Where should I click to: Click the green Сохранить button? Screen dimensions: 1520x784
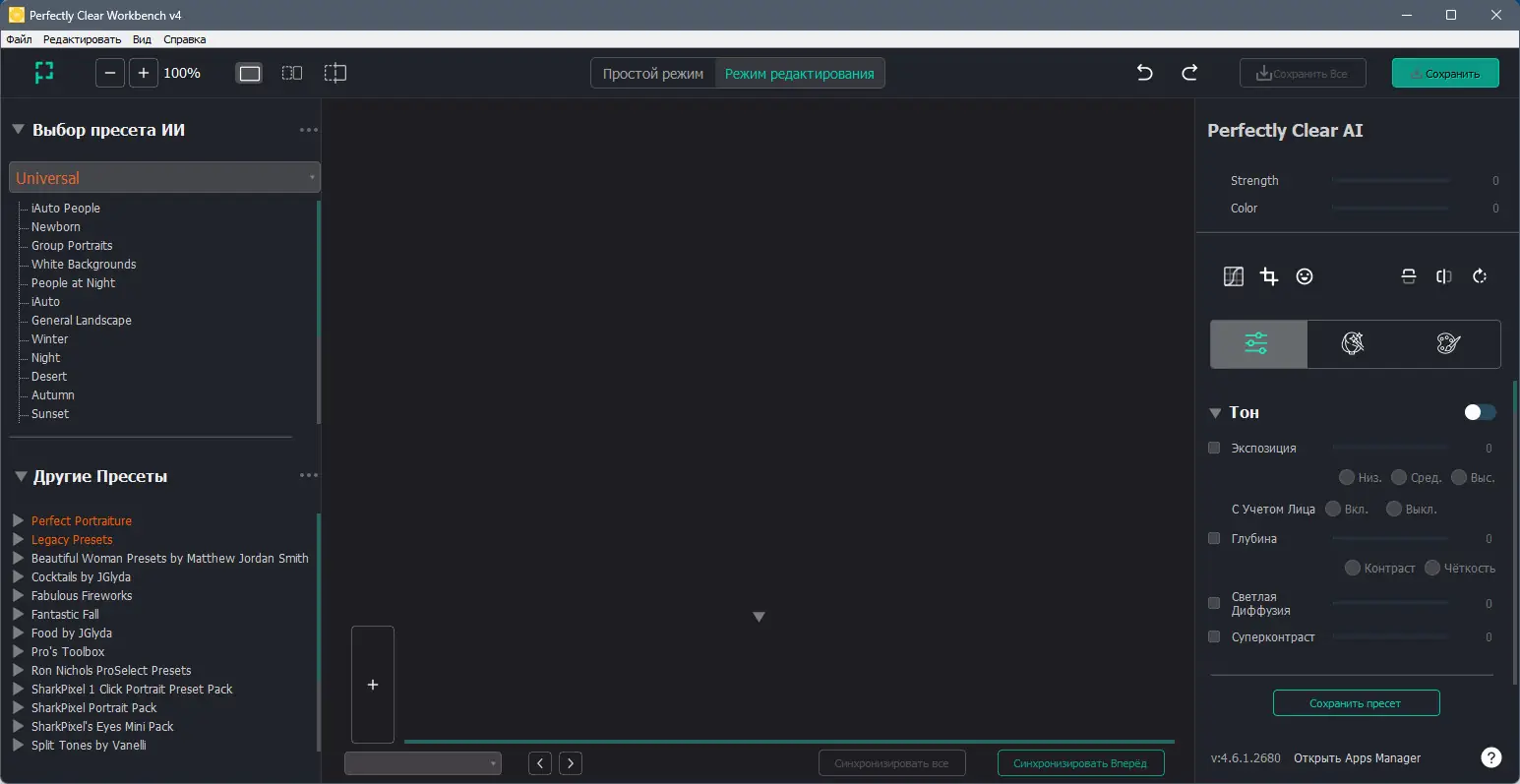(x=1445, y=74)
